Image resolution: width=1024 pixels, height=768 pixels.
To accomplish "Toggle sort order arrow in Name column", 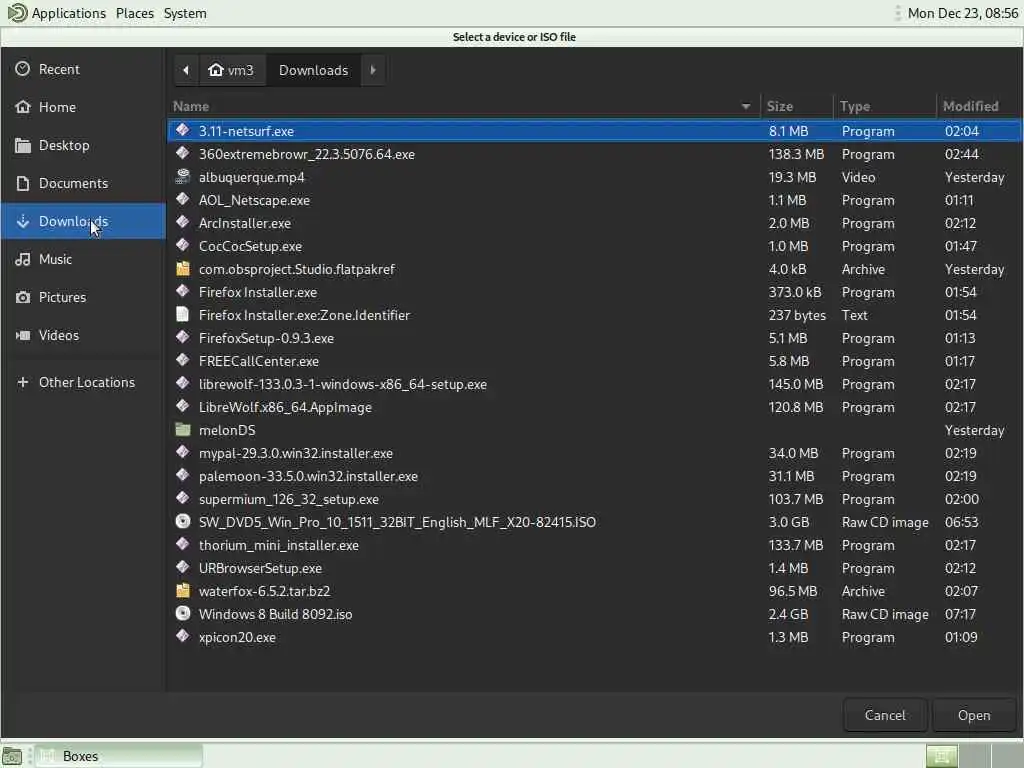I will coord(745,106).
